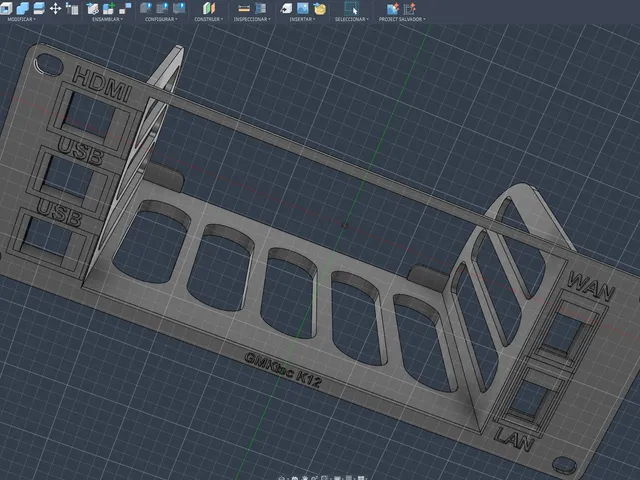Activate the Move/Copy arrows tool
640x480 pixels.
point(55,8)
